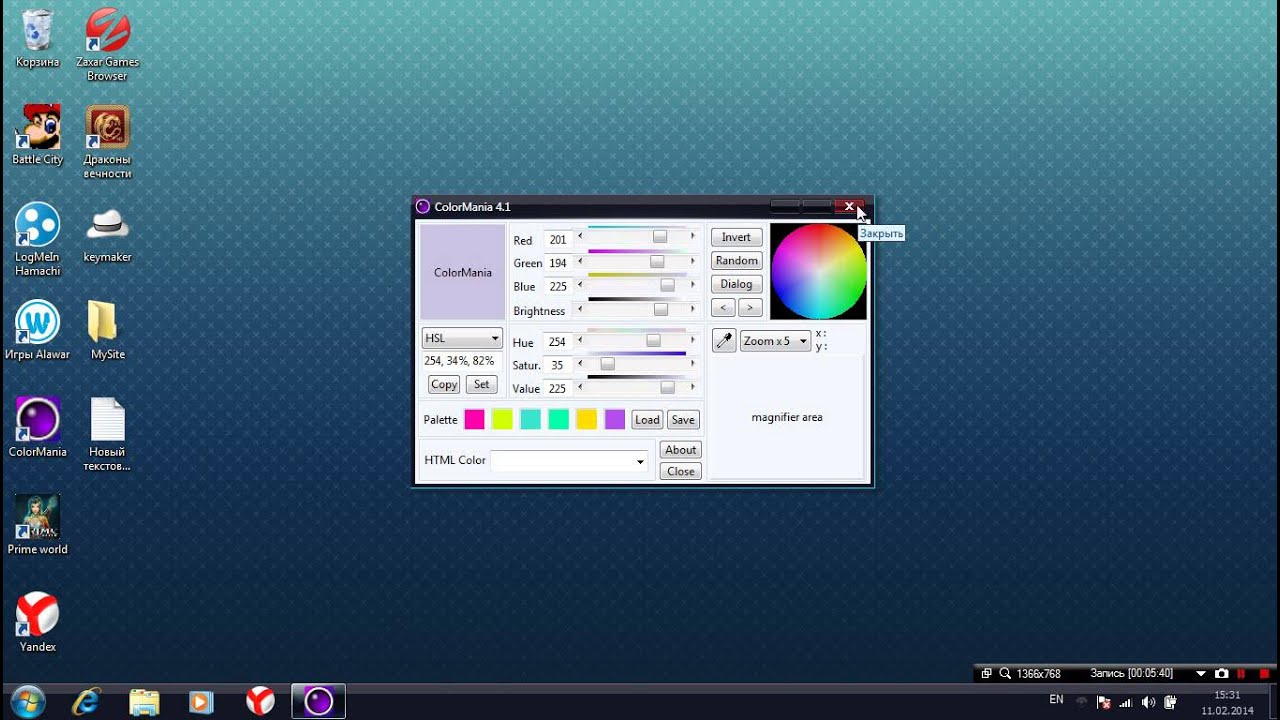Open the HSL color format dropdown
The image size is (1280, 720).
461,338
